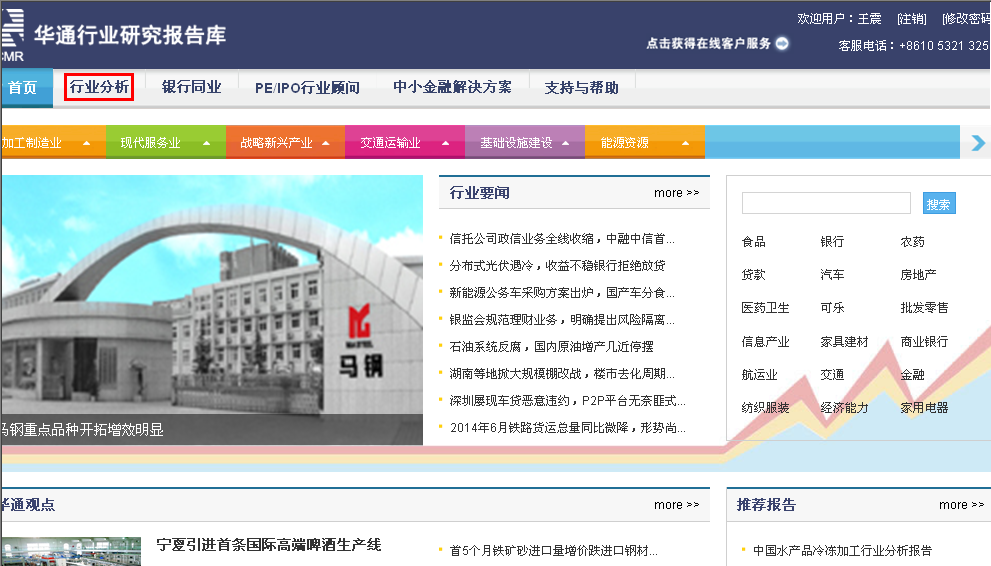Open news 深圳屡现车贷恶意违约
The width and height of the screenshot is (991, 566).
[567, 400]
